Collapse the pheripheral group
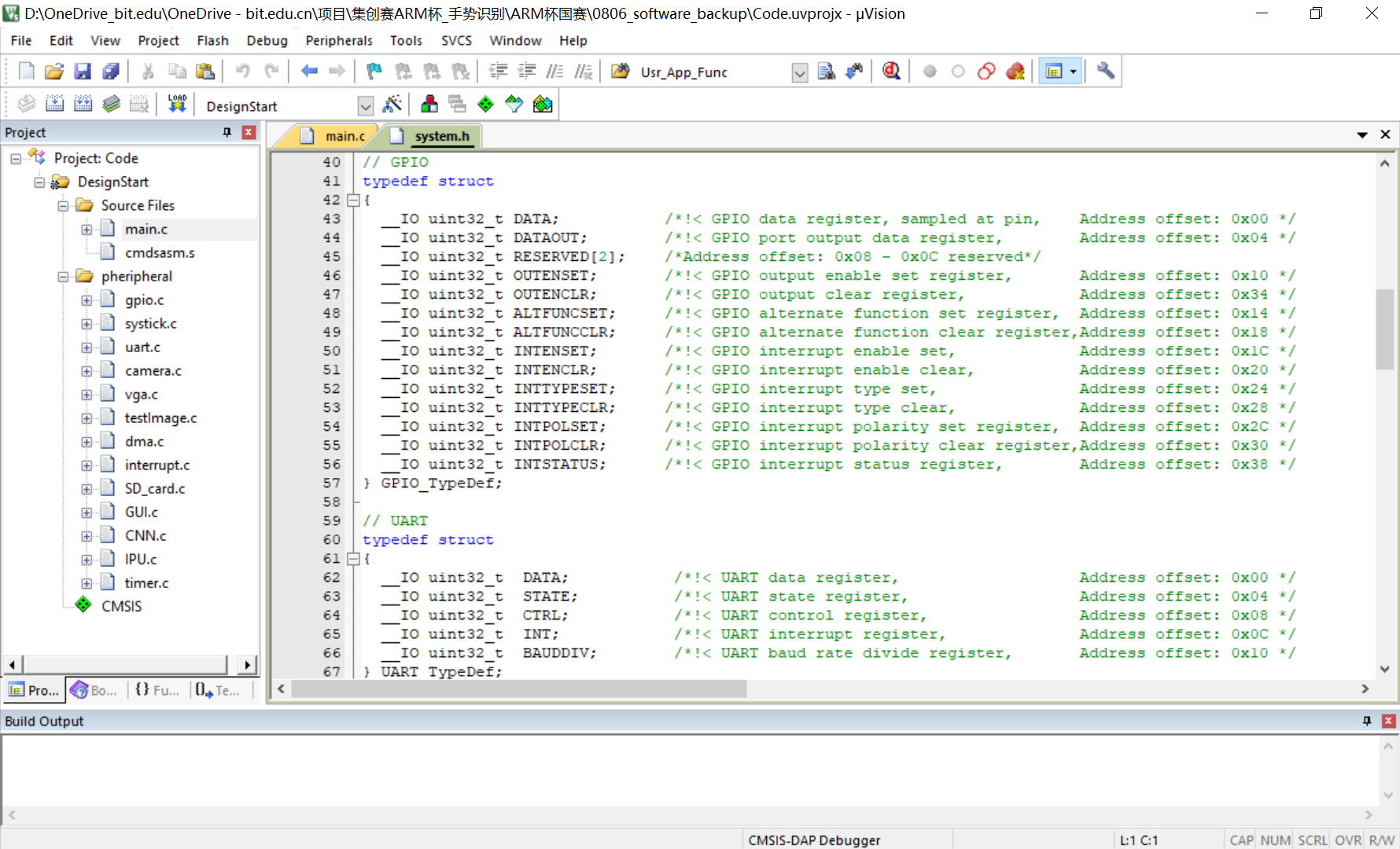This screenshot has height=849, width=1400. [63, 277]
